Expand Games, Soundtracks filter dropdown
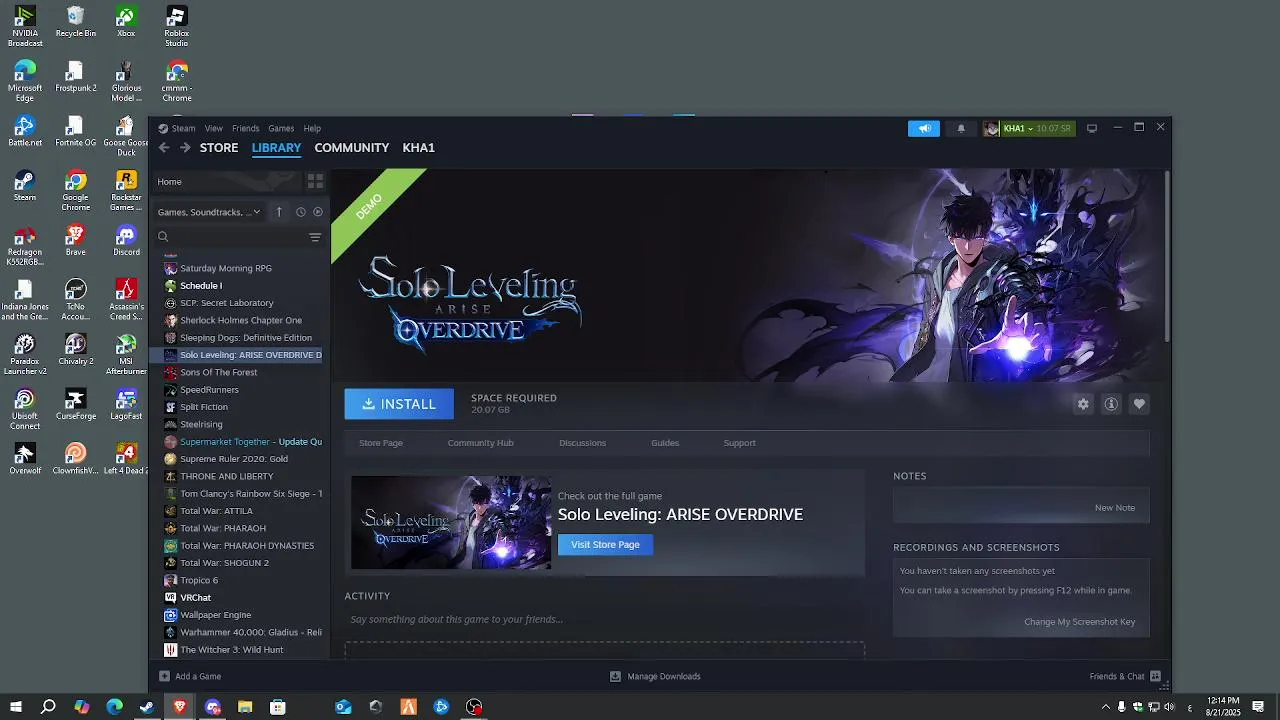This screenshot has width=1280, height=720. 209,212
